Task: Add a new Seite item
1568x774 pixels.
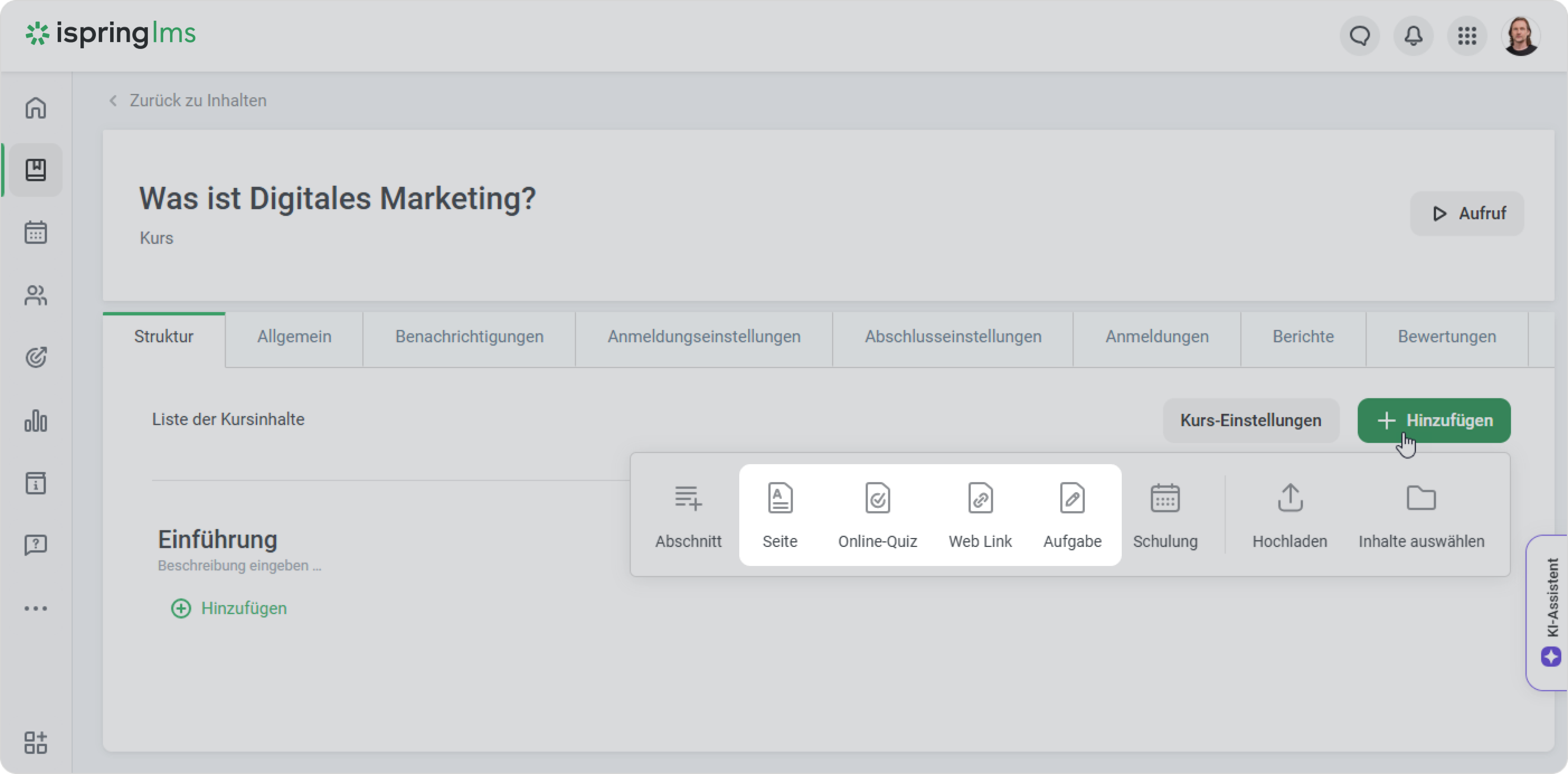Action: [780, 515]
